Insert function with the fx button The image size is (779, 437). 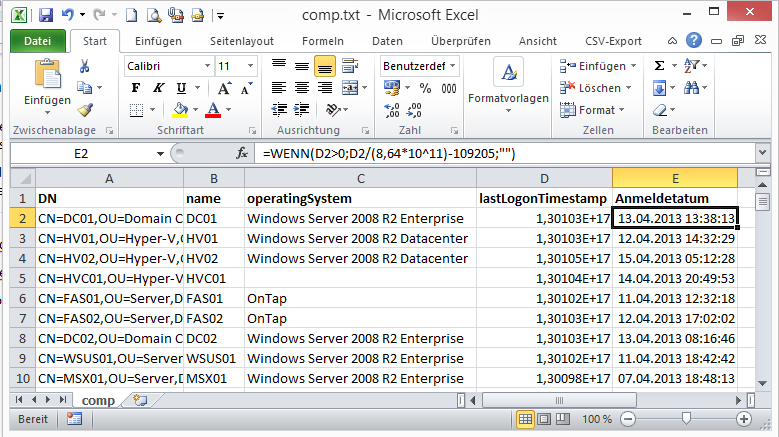tap(242, 153)
